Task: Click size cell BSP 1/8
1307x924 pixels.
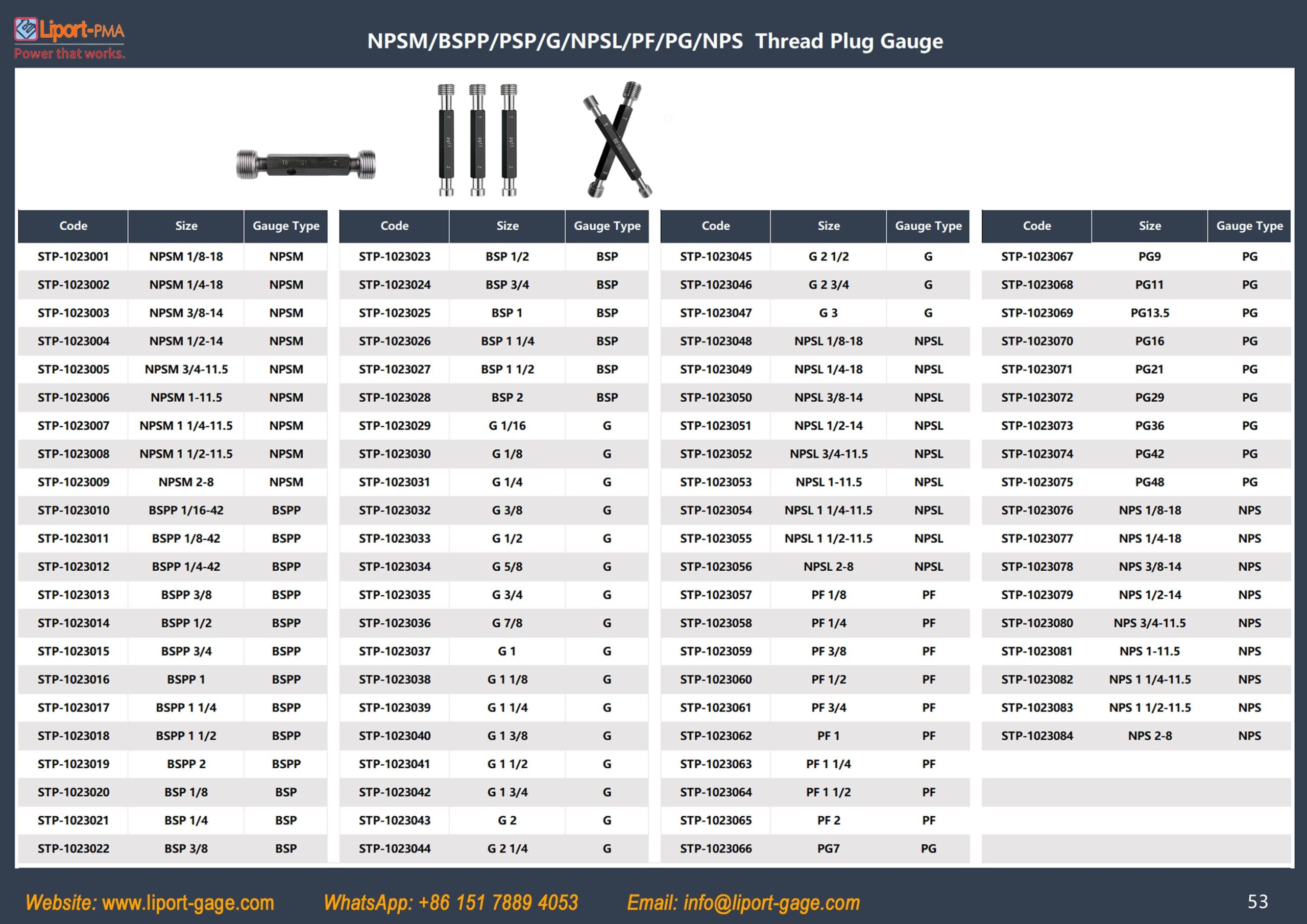Action: [186, 792]
